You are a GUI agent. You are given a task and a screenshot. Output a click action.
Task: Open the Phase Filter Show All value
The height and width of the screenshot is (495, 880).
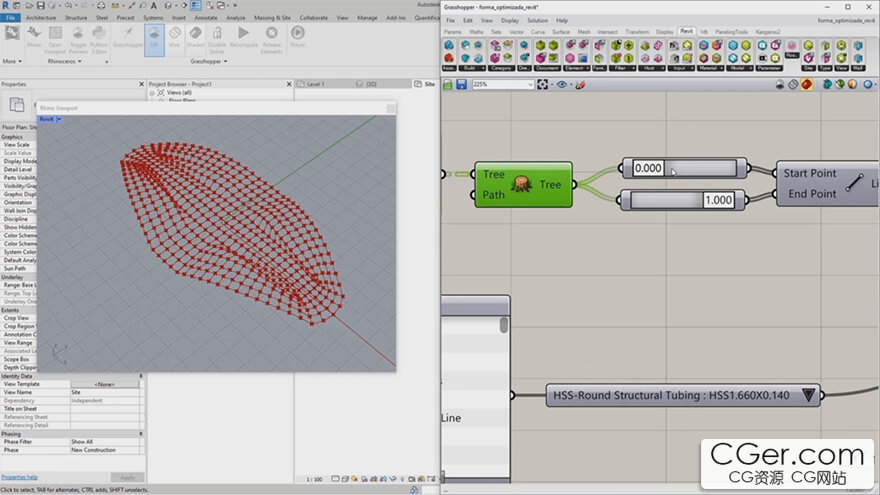click(x=105, y=442)
